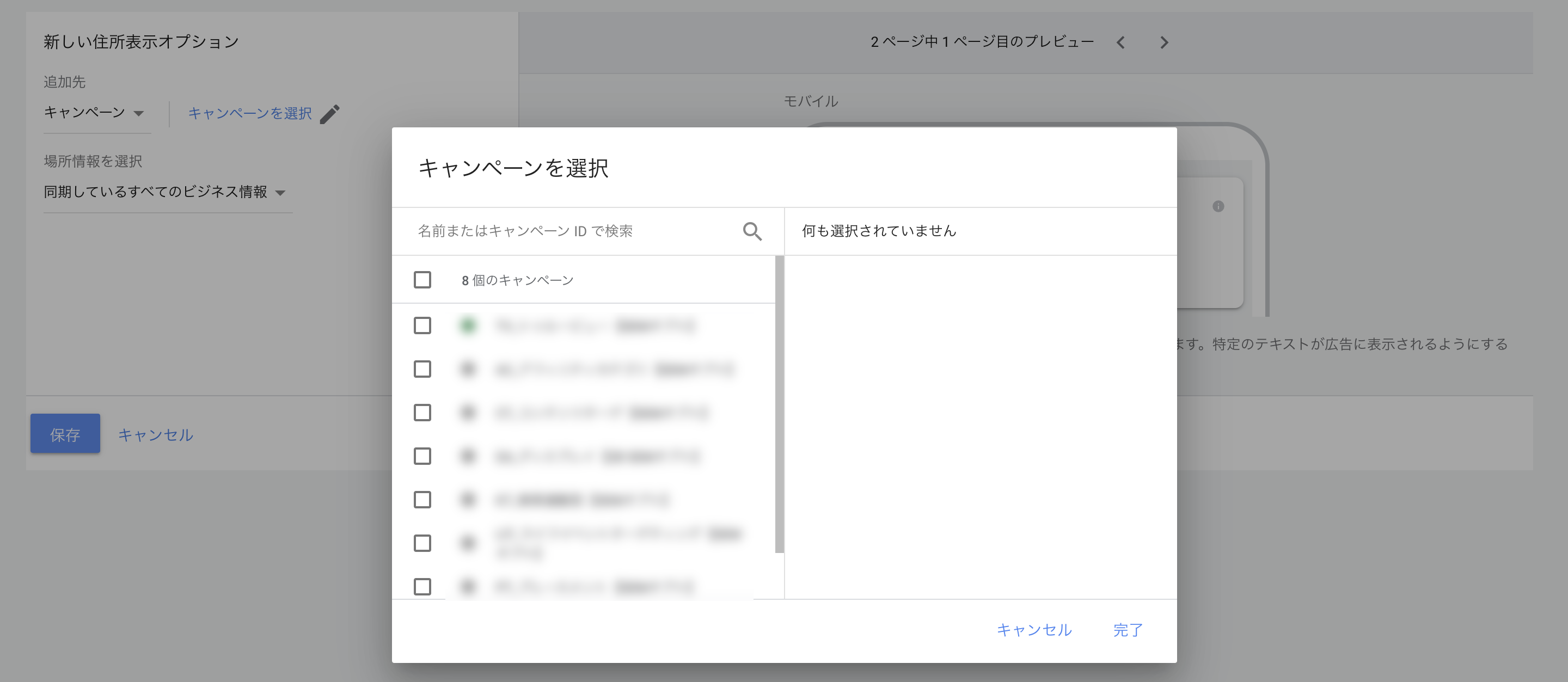
Task: Click the search magnifier icon in dialog
Action: 752,231
